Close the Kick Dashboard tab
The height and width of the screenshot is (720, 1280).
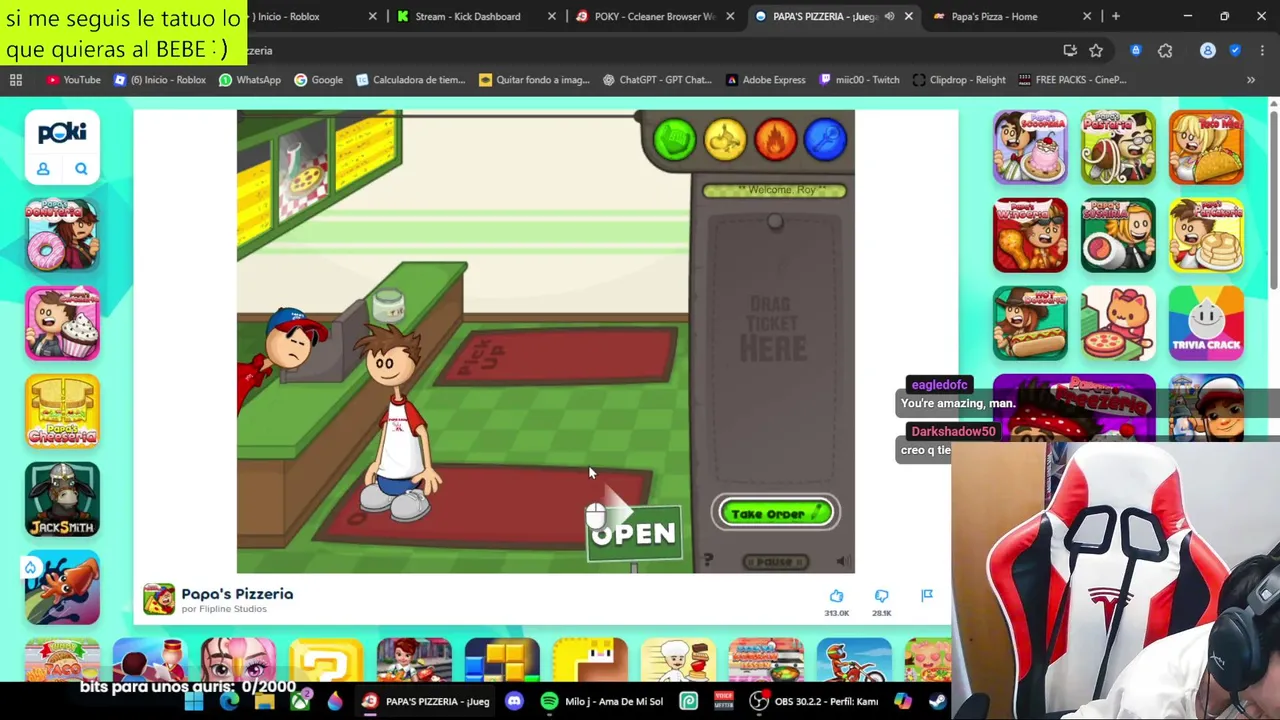pyautogui.click(x=551, y=16)
